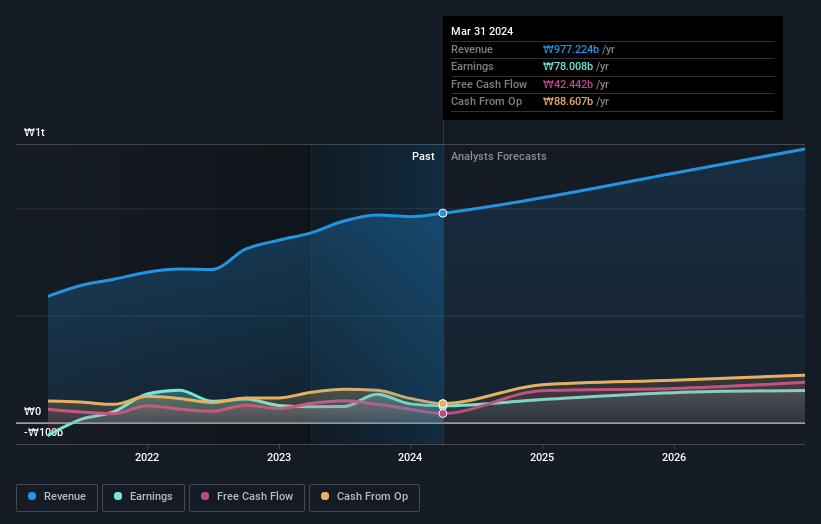This screenshot has height=524, width=821.
Task: Click the Mar 31 2024 tooltip date
Action: (x=482, y=31)
